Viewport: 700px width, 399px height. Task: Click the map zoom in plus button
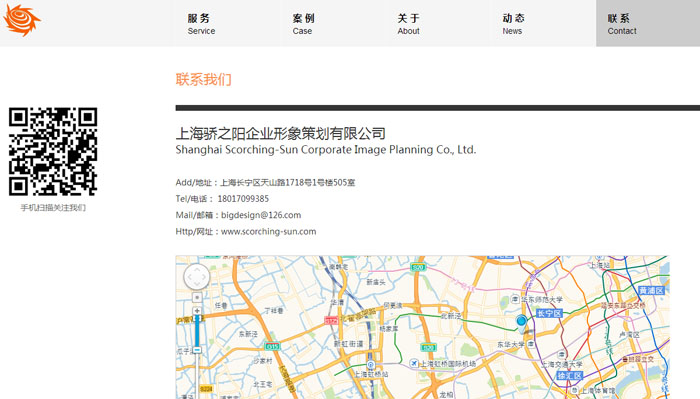pyautogui.click(x=197, y=310)
